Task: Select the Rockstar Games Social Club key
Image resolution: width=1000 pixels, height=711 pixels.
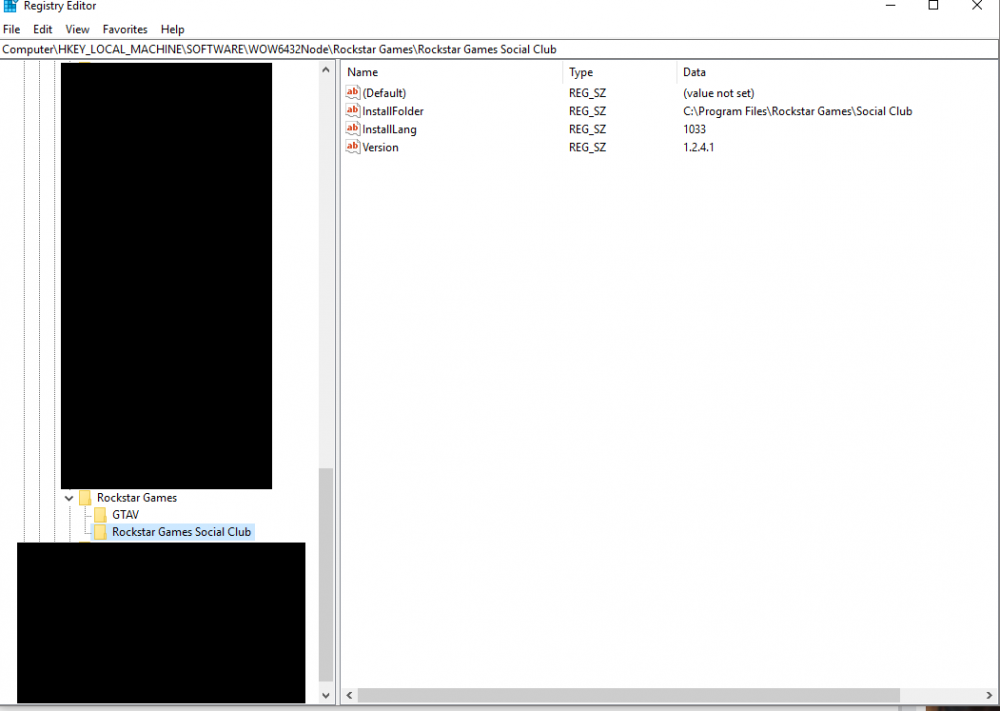Action: coord(182,532)
